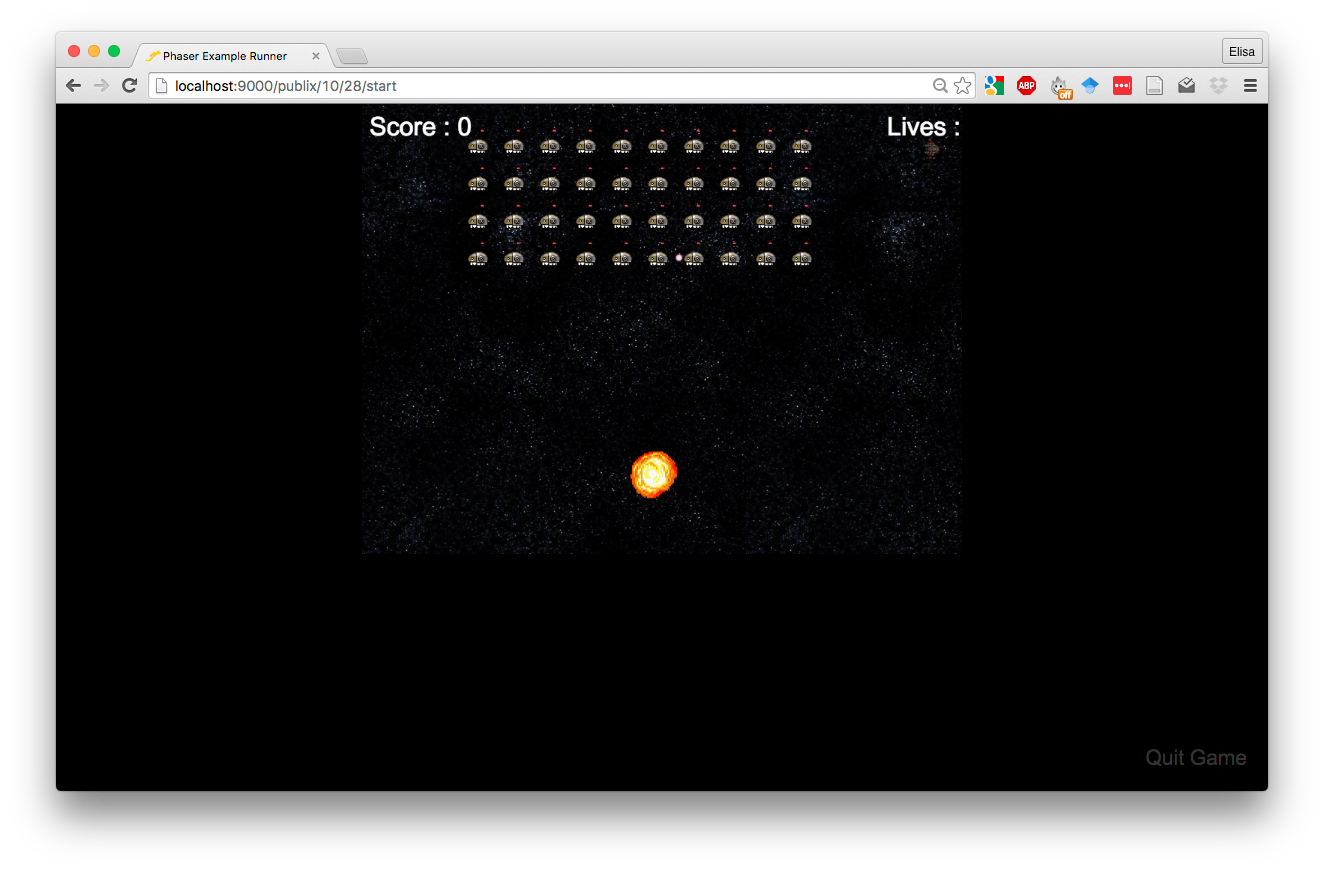The width and height of the screenshot is (1324, 871).
Task: Open the blue diamond extension icon
Action: (1090, 86)
